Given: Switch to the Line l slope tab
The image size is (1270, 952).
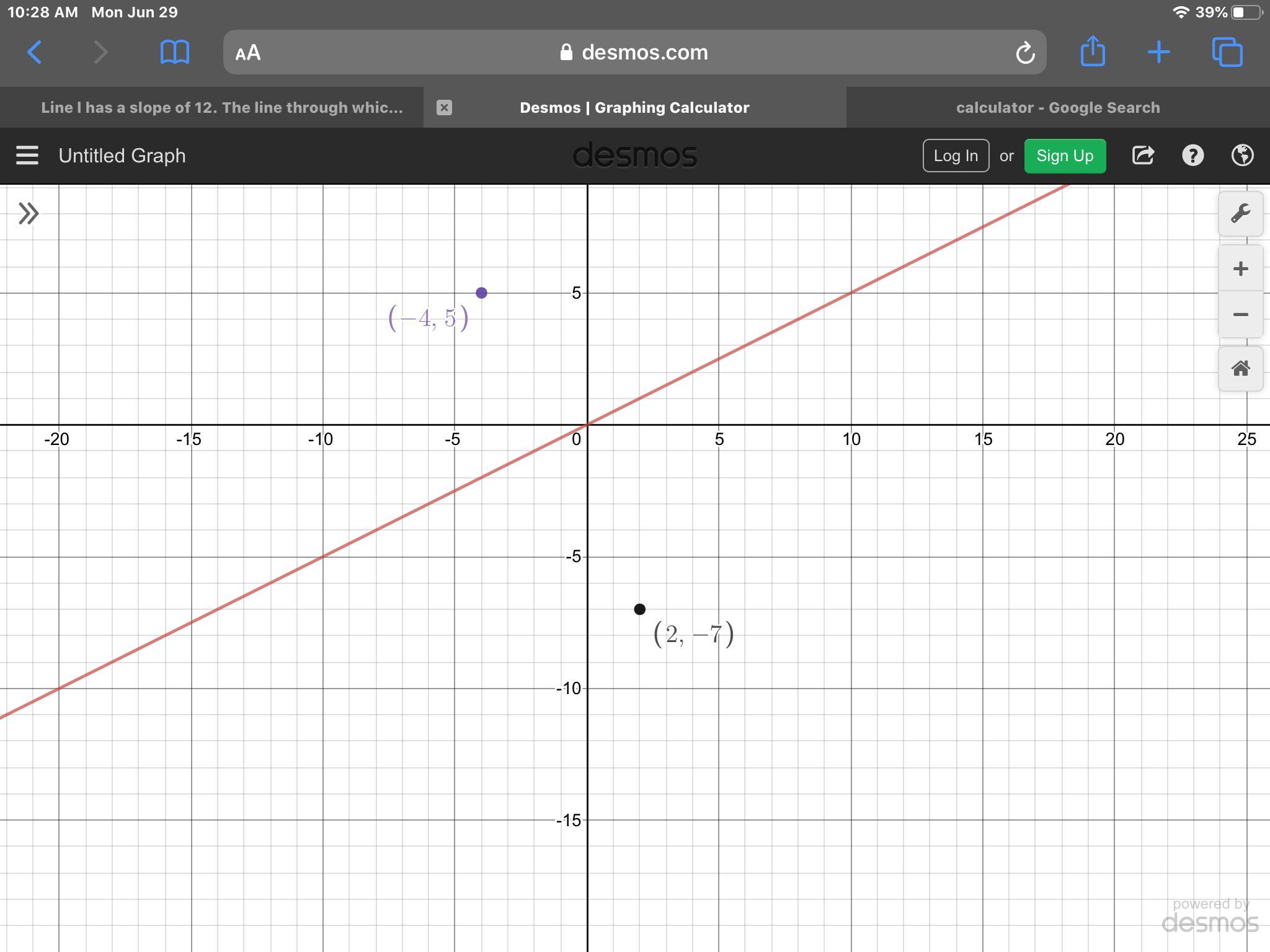Looking at the screenshot, I should pyautogui.click(x=221, y=108).
